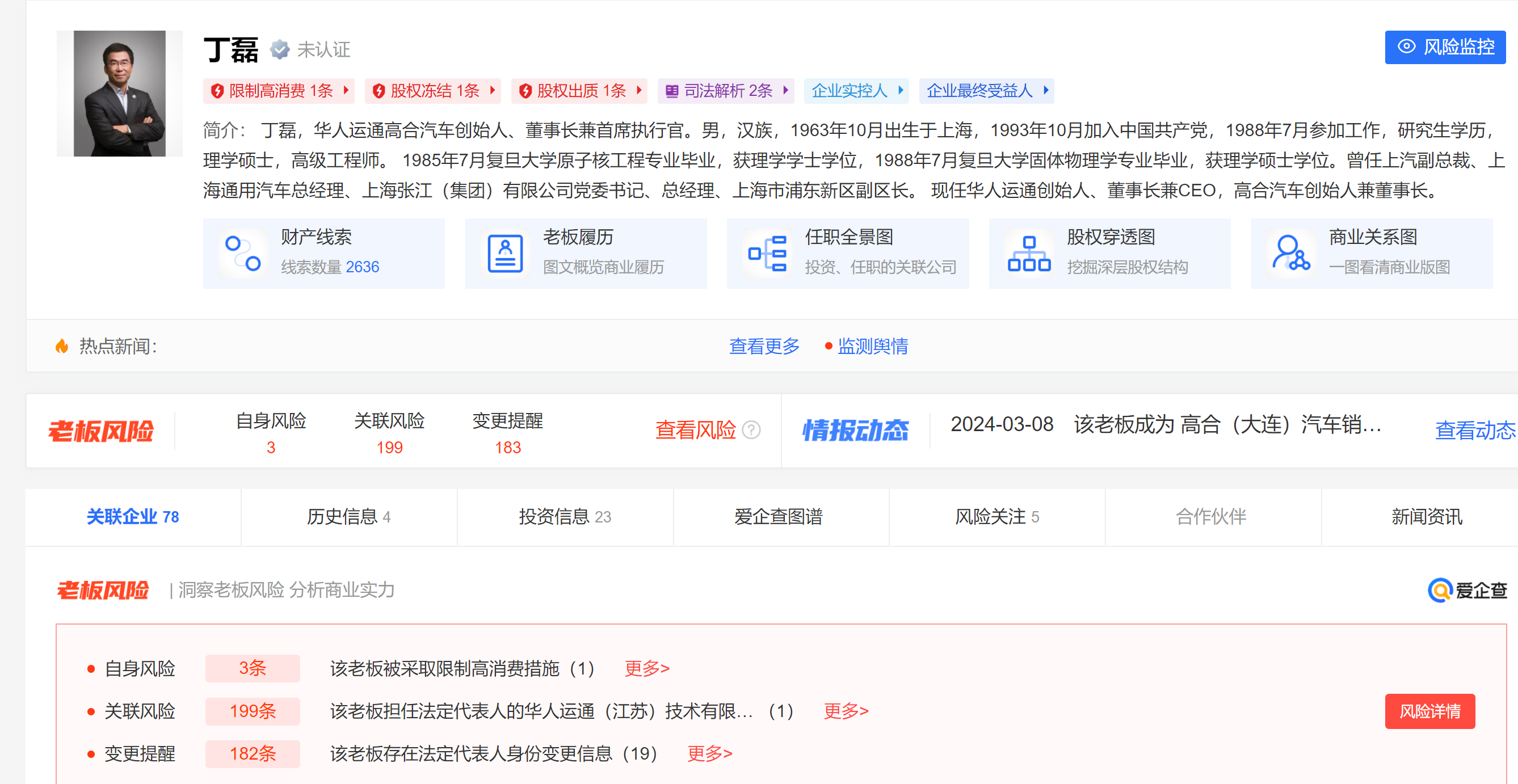This screenshot has height=784, width=1518.
Task: Switch to the 历史信息 tab
Action: click(x=348, y=517)
